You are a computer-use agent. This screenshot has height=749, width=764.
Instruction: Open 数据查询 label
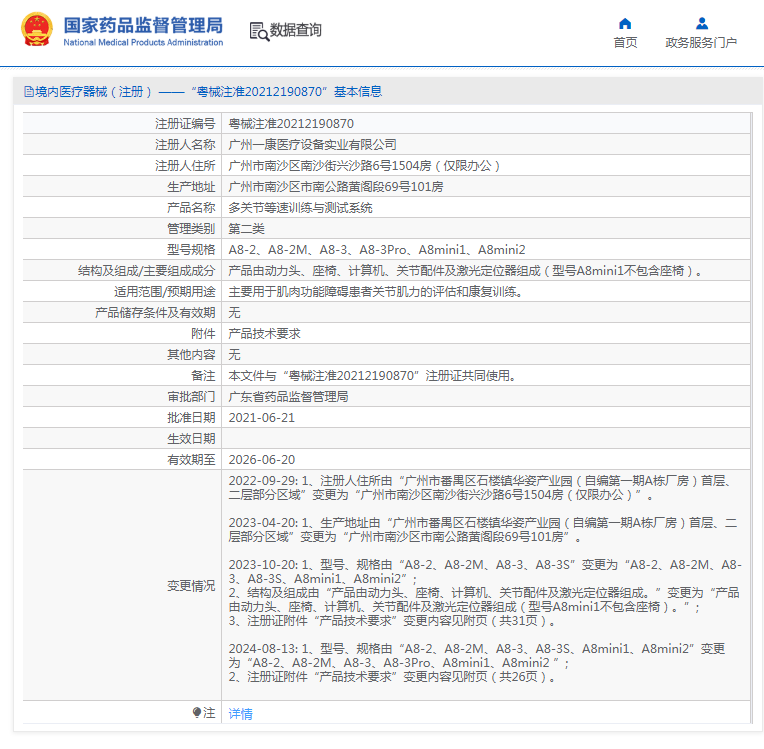coord(295,30)
